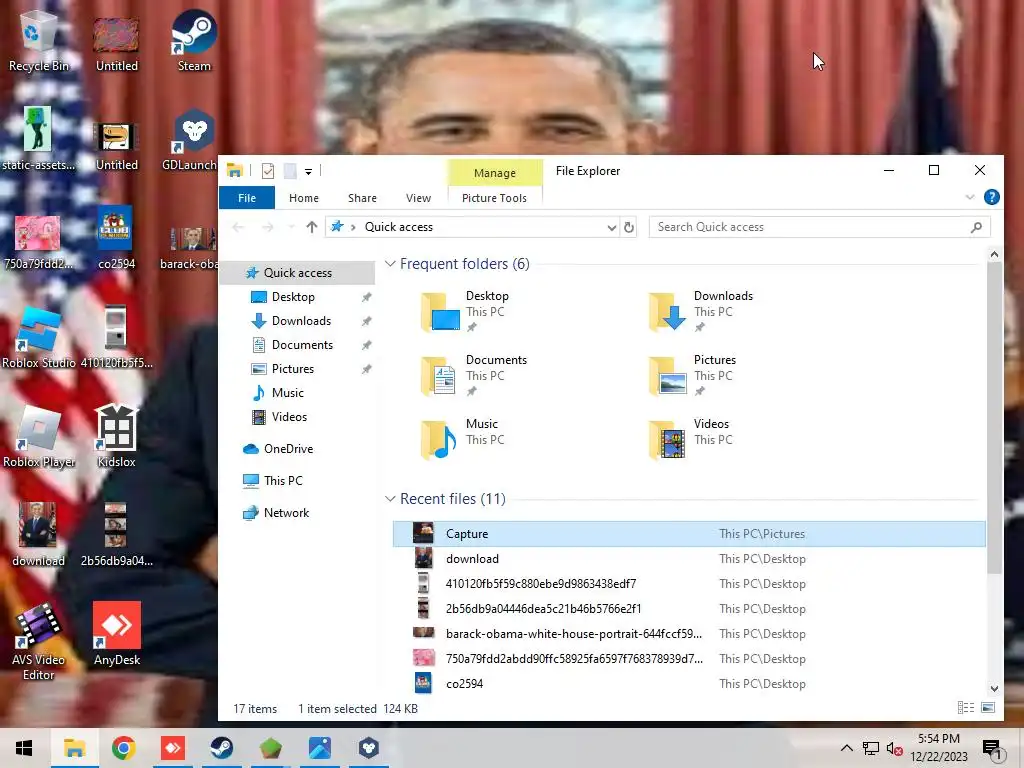Open the Windows Start menu
The width and height of the screenshot is (1024, 768).
tap(24, 748)
